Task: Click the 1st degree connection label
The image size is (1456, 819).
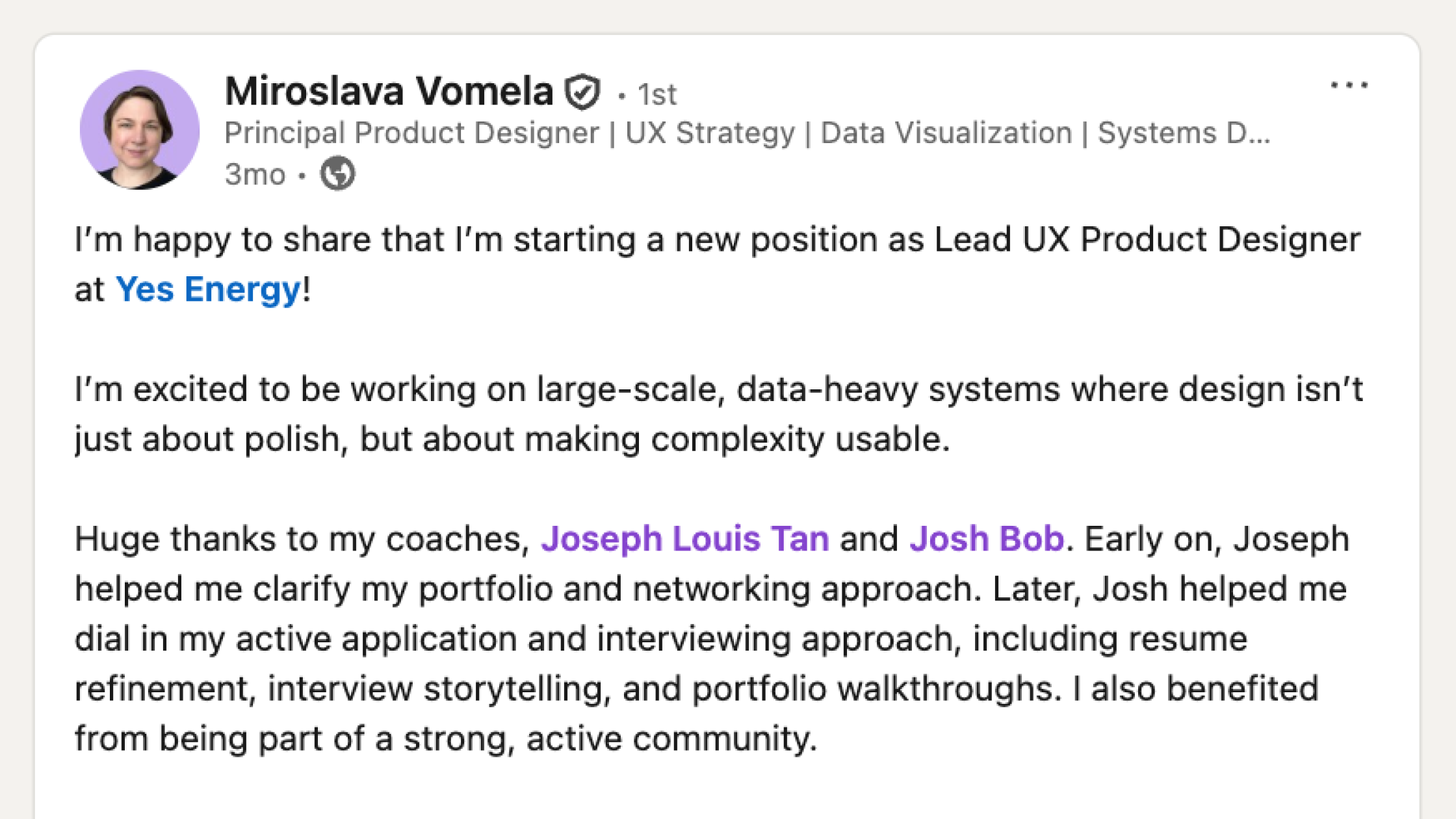Action: pyautogui.click(x=657, y=95)
